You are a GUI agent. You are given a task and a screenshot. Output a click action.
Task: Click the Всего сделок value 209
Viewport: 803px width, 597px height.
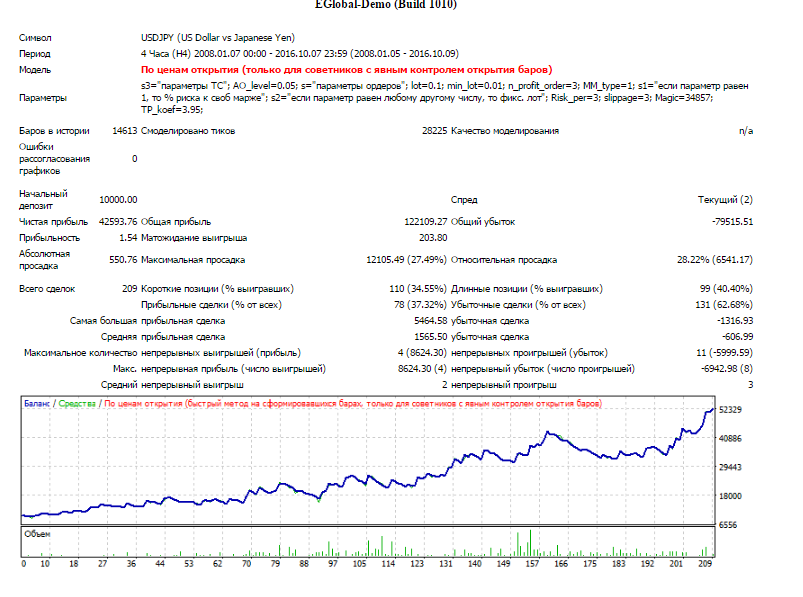(x=130, y=289)
